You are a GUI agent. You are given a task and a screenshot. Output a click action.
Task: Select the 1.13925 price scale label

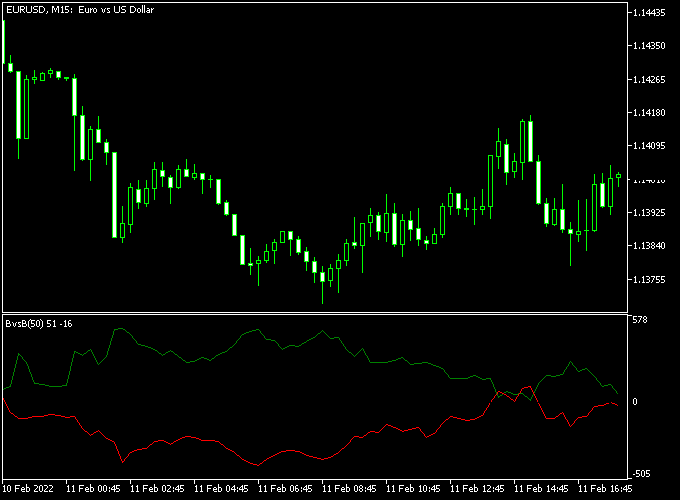[650, 213]
